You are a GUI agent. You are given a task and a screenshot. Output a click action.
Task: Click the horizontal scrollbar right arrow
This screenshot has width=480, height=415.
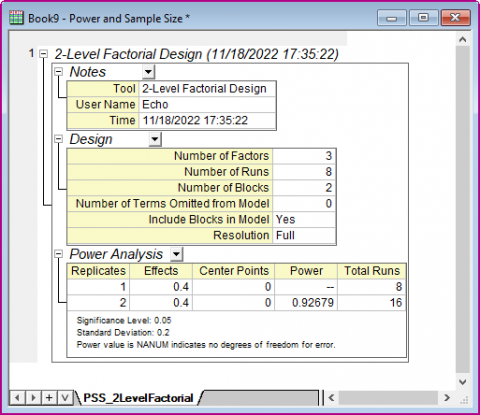point(447,398)
